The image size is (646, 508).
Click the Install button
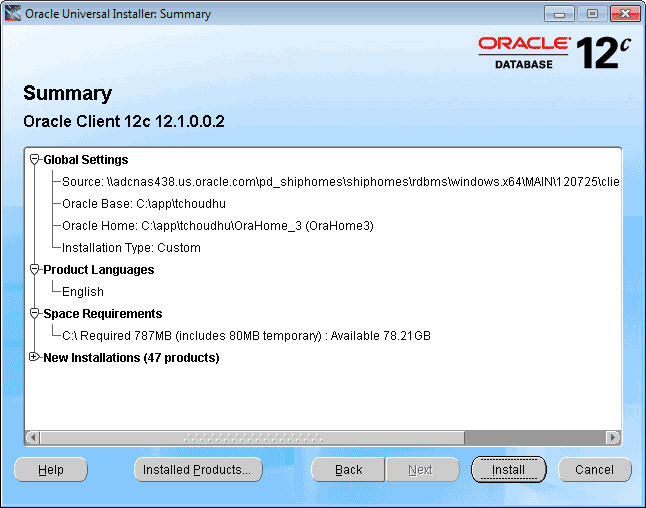point(508,469)
